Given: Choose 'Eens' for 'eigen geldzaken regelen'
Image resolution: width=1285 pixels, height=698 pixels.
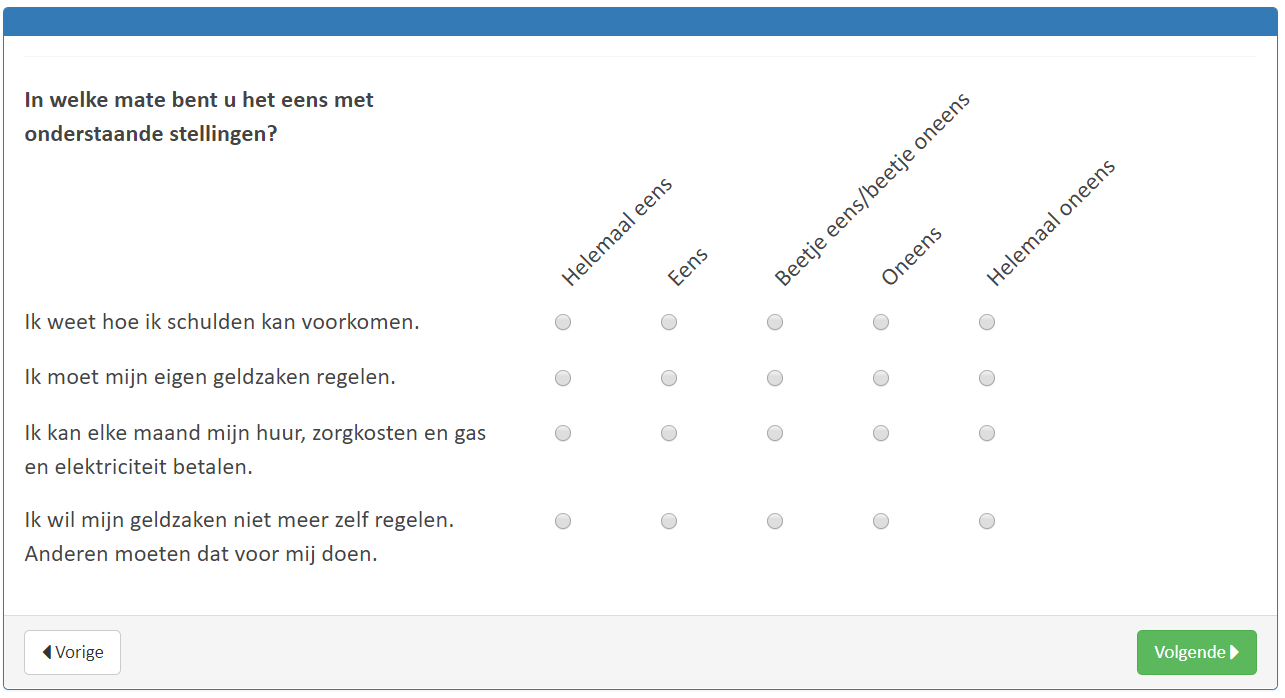Looking at the screenshot, I should [x=669, y=378].
